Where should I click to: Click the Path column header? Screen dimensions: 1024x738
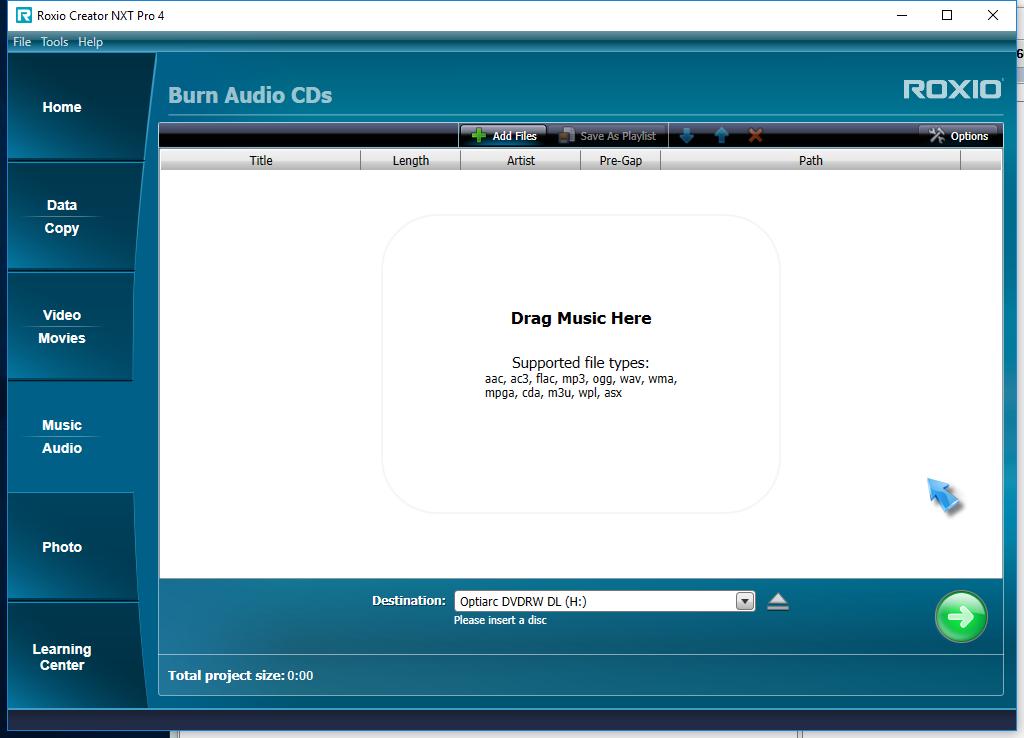click(x=810, y=160)
